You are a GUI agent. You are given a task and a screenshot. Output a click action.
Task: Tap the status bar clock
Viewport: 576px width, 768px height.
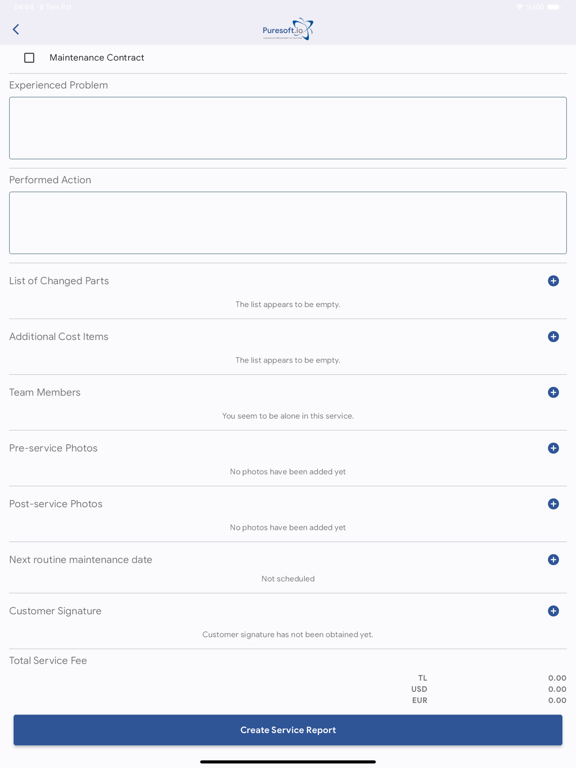(24, 7)
